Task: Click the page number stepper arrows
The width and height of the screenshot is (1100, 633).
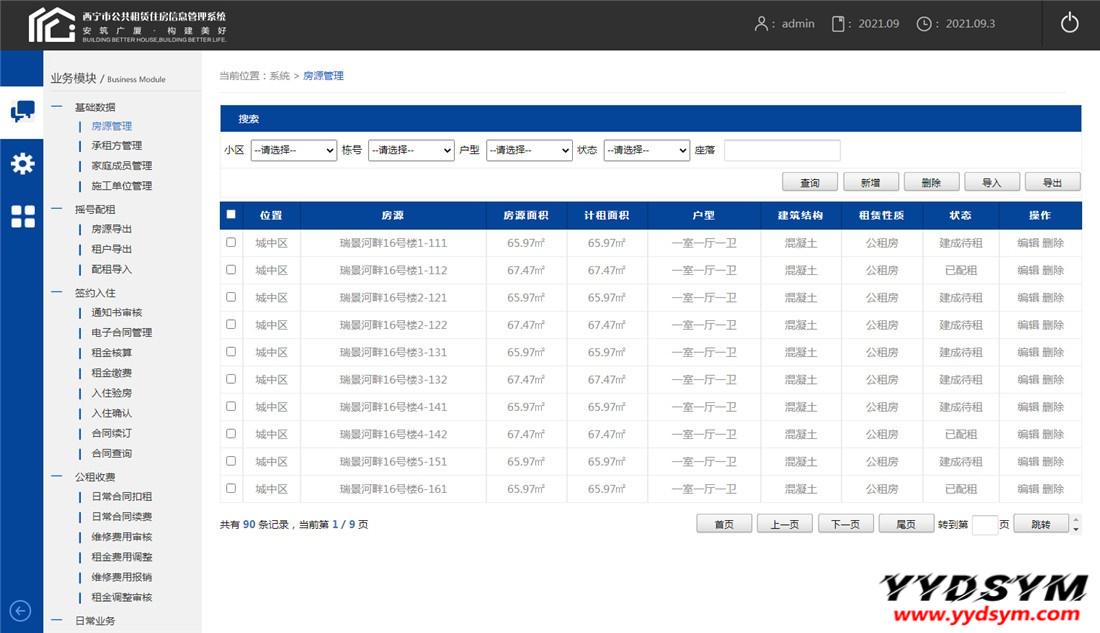Action: point(1076,524)
